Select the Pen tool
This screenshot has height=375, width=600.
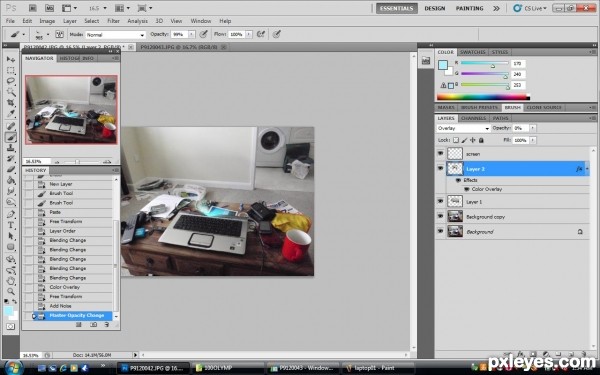(11, 214)
